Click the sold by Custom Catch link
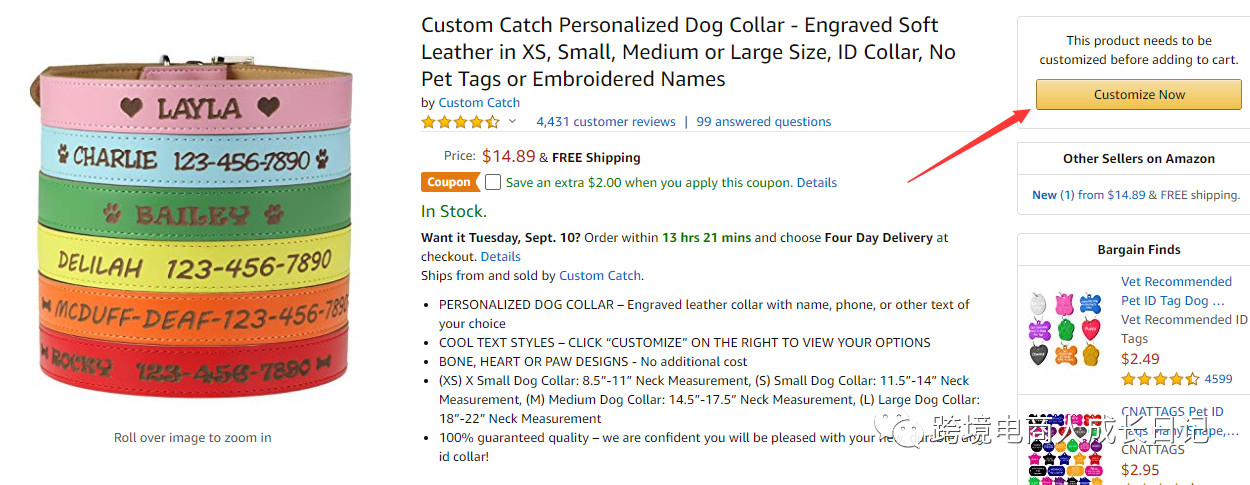Screen dimensions: 1250x485 click(x=600, y=276)
